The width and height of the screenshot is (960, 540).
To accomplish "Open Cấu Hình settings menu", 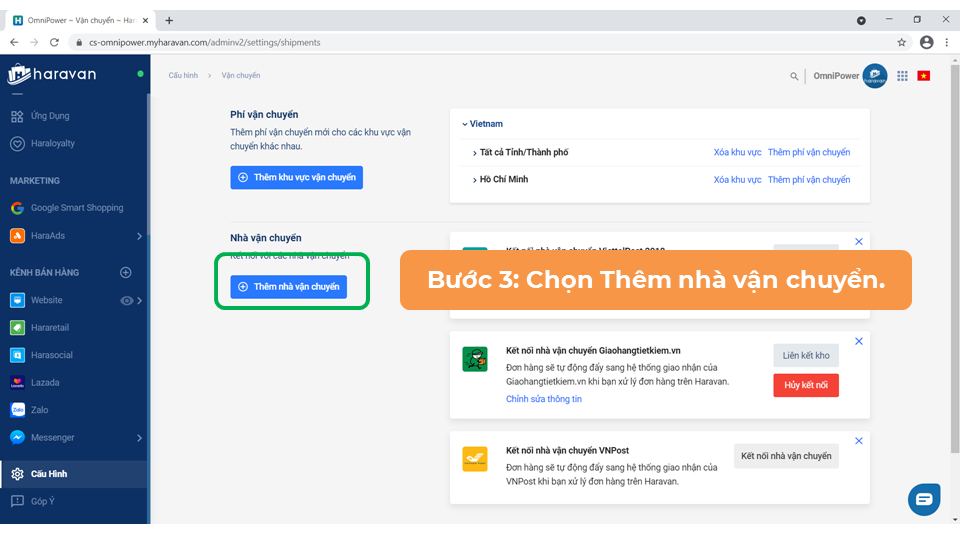I will tap(49, 474).
